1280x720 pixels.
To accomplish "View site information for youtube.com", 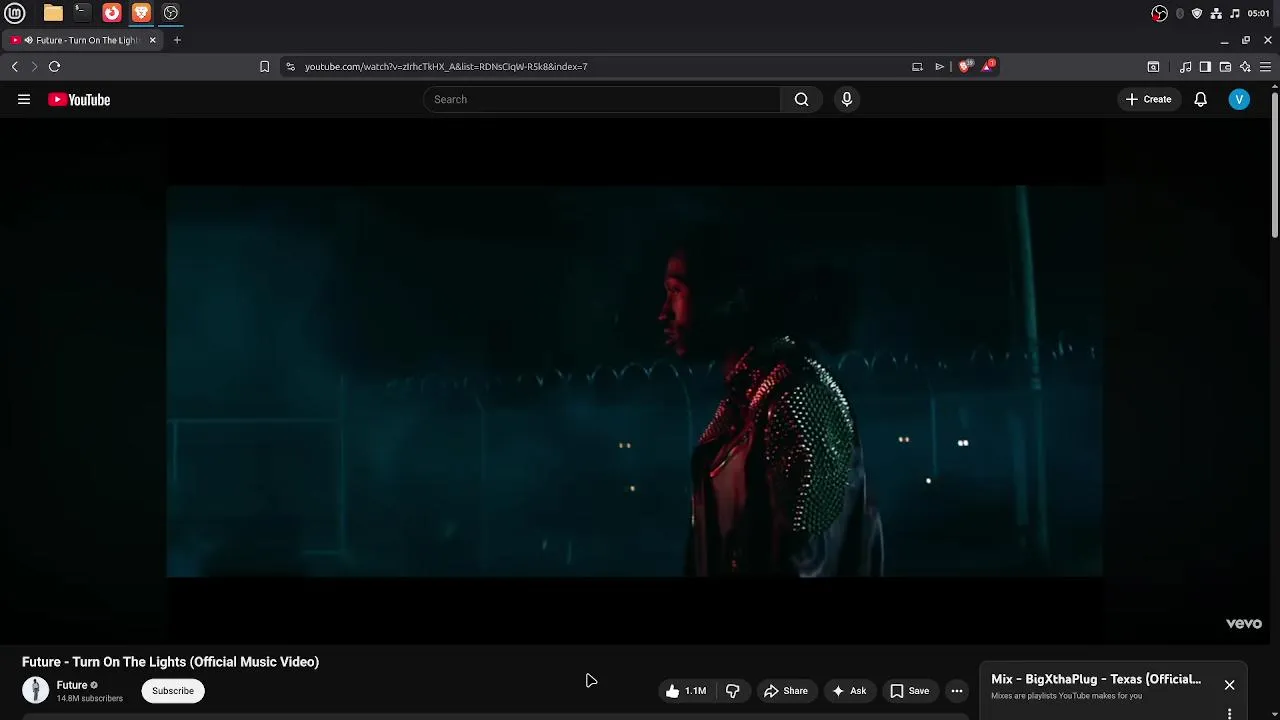I will pyautogui.click(x=290, y=66).
